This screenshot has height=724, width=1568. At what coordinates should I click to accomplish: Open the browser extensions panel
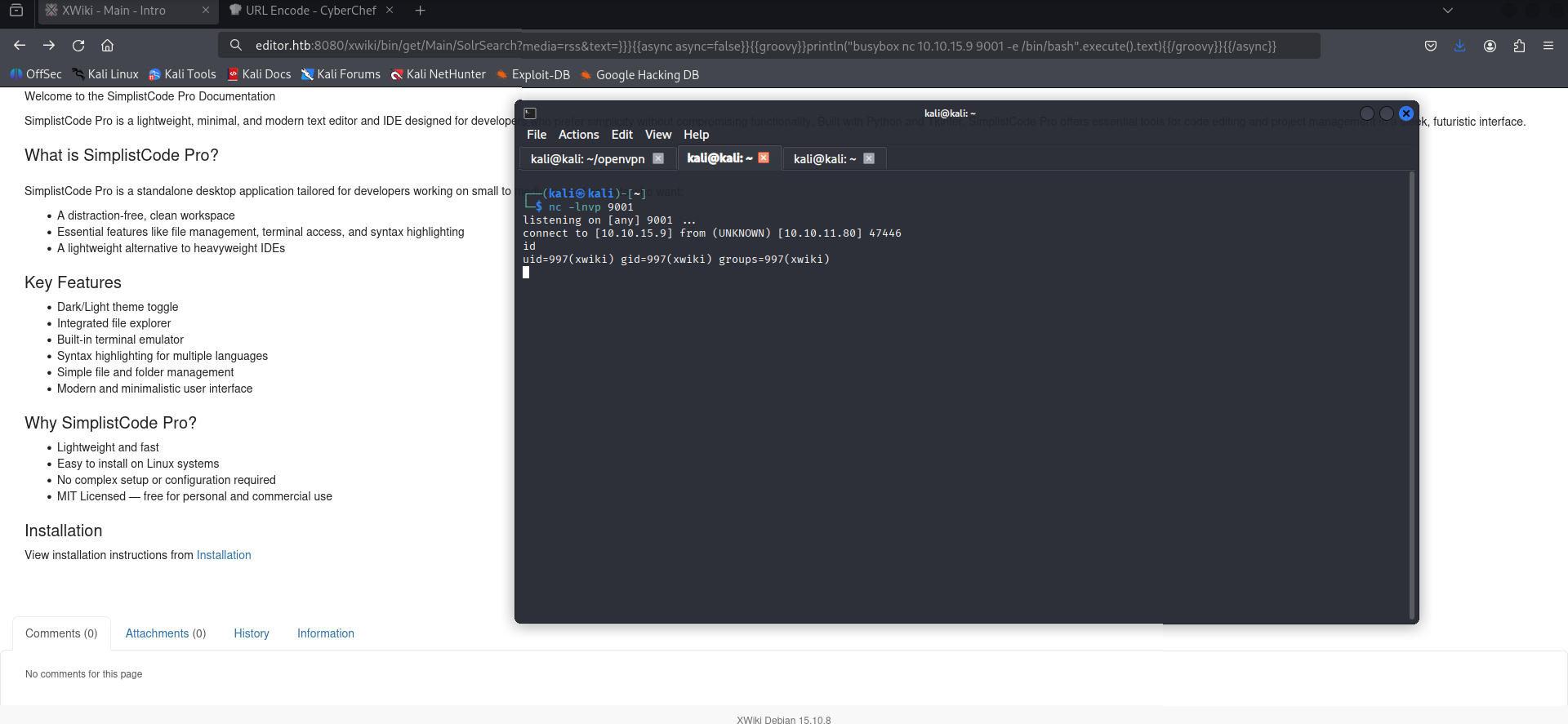point(1519,46)
